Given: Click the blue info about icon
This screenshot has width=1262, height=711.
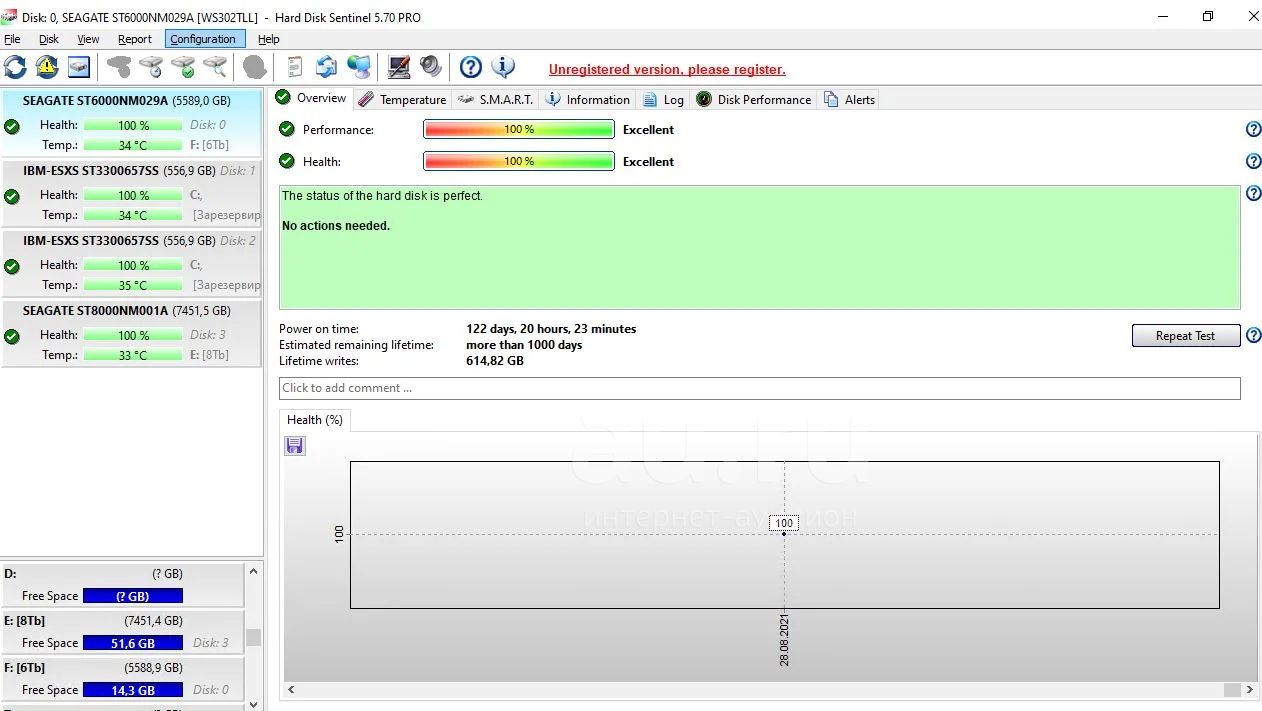Looking at the screenshot, I should pyautogui.click(x=503, y=67).
